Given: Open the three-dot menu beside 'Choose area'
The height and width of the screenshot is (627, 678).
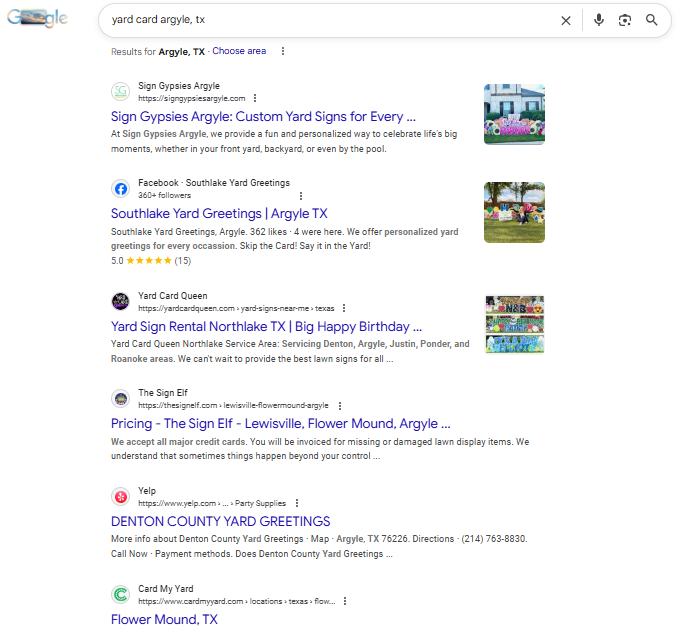Looking at the screenshot, I should tap(283, 51).
